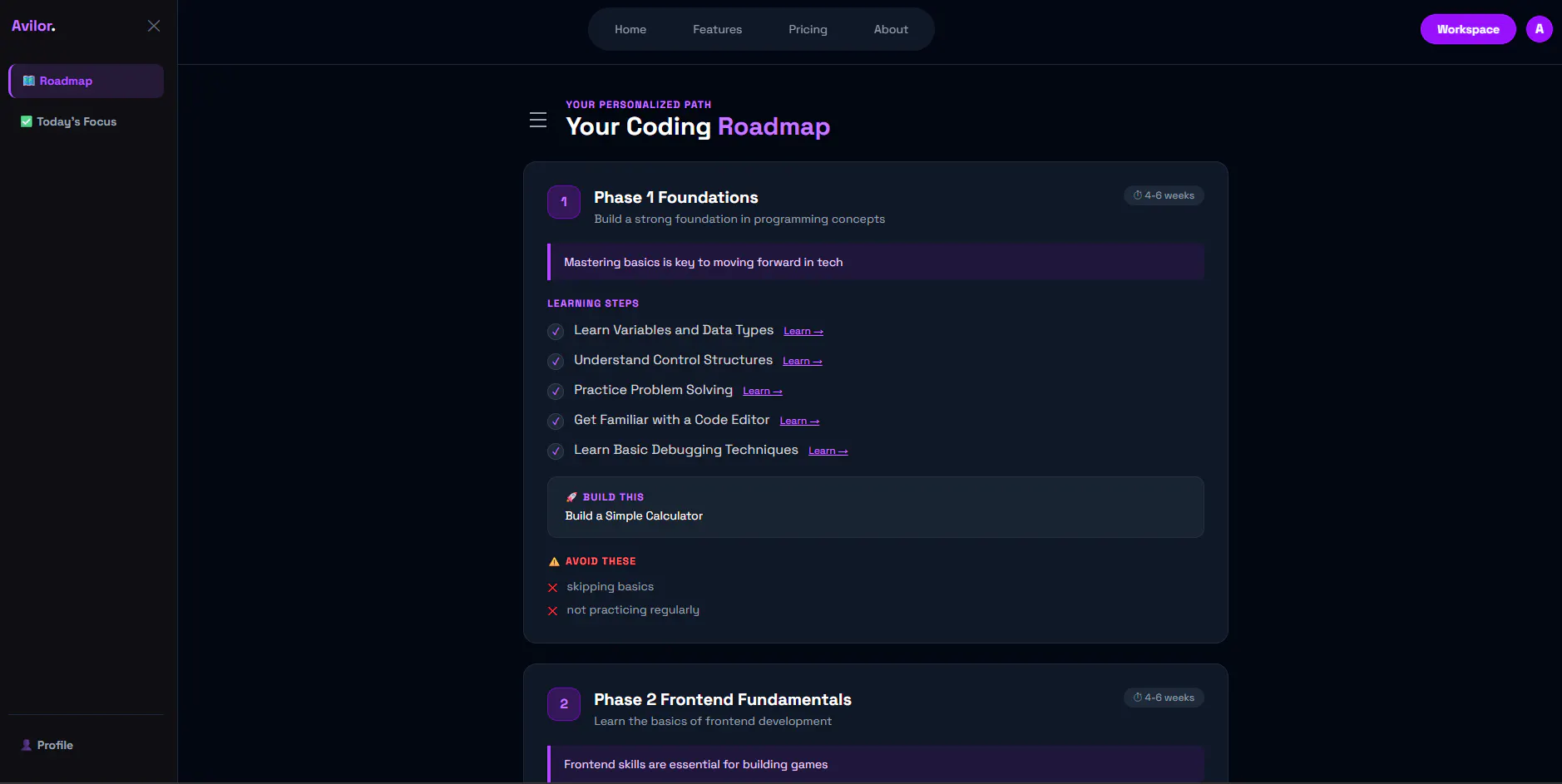The width and height of the screenshot is (1562, 784).
Task: Click Phase 2 duration badge 4-6 weeks
Action: pyautogui.click(x=1164, y=698)
